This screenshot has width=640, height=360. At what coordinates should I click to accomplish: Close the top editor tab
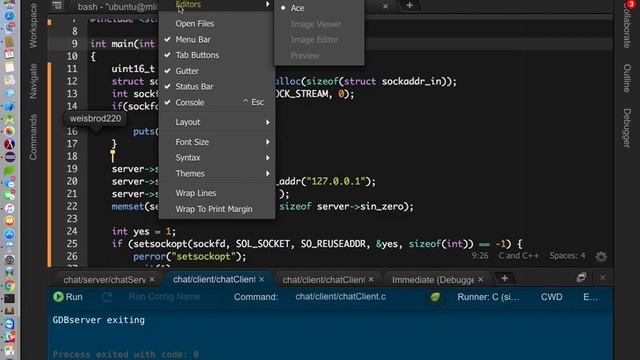[x=385, y=6]
